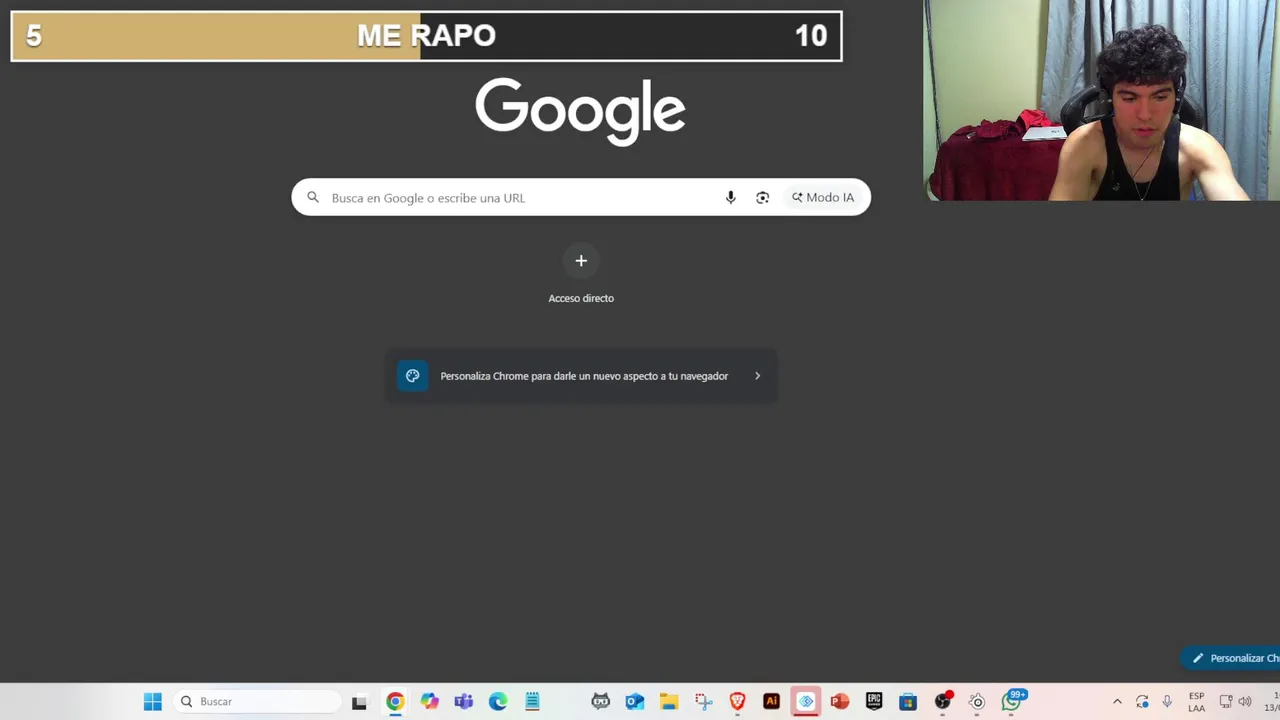The image size is (1280, 720).
Task: Open the Windows Start menu
Action: (152, 702)
